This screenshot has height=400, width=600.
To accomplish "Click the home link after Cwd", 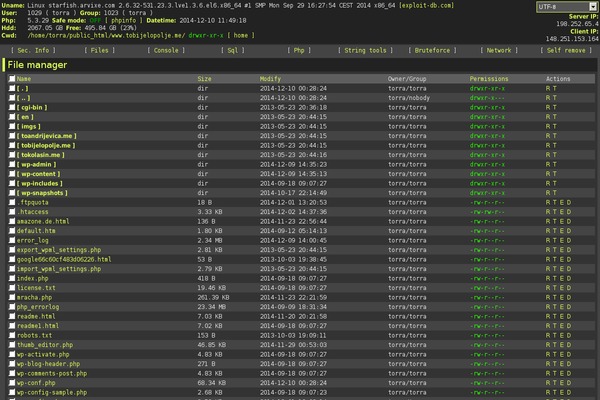I will (241, 35).
